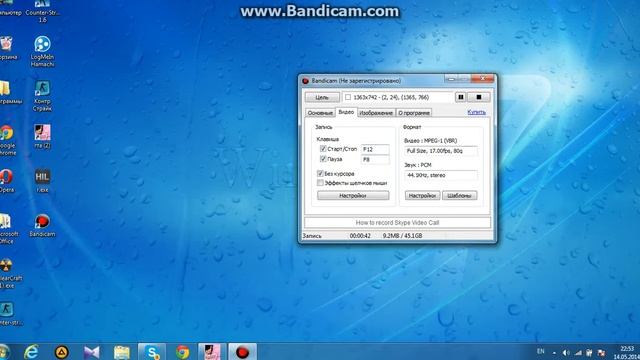Switch to the gta taskbar item

(x=212, y=352)
